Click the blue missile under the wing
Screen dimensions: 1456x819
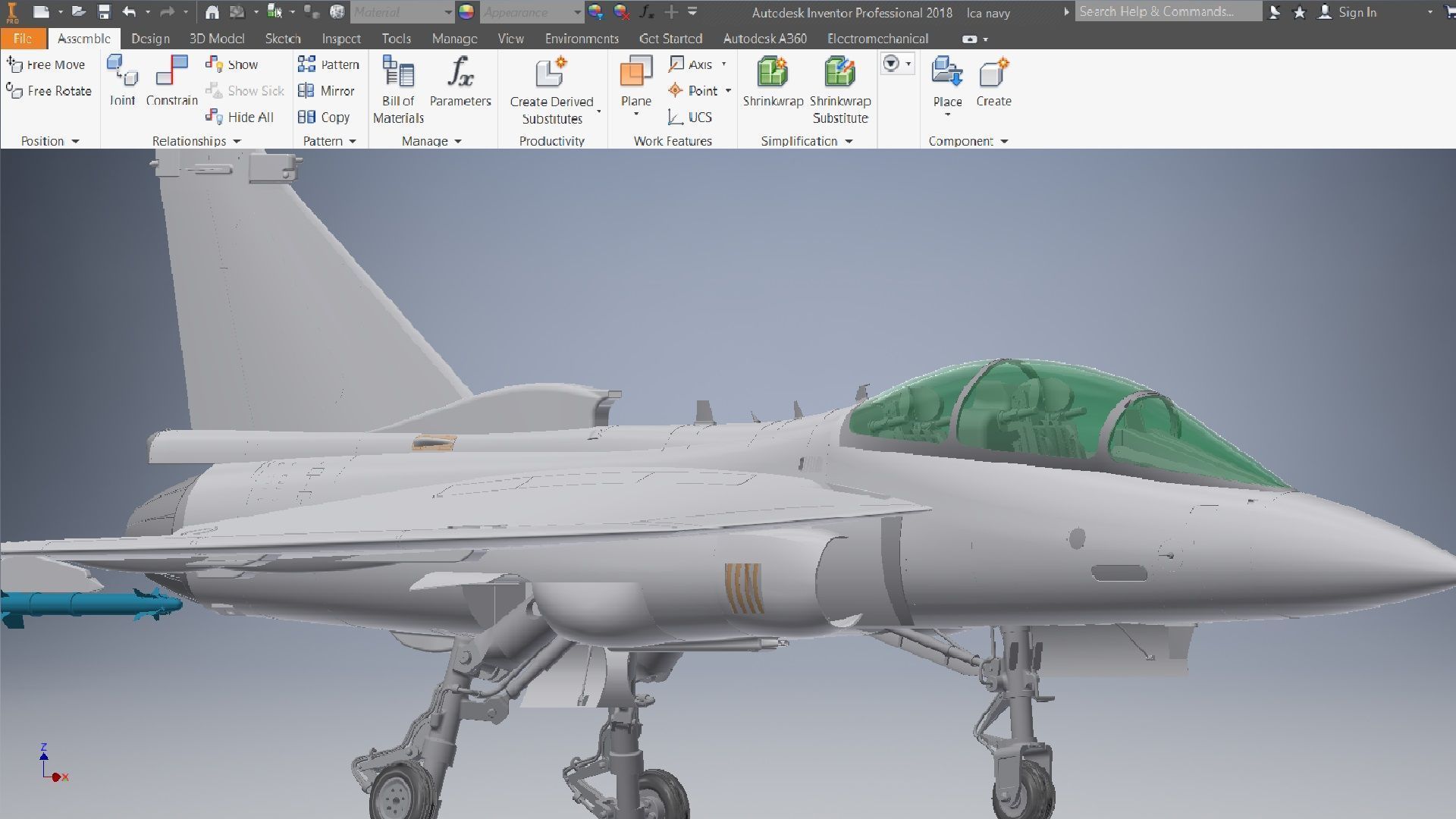pos(91,605)
